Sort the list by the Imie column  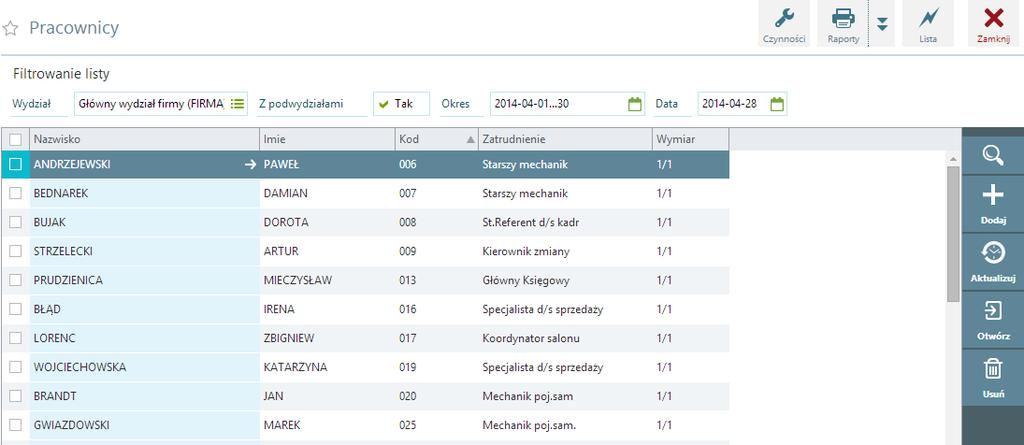pos(327,139)
